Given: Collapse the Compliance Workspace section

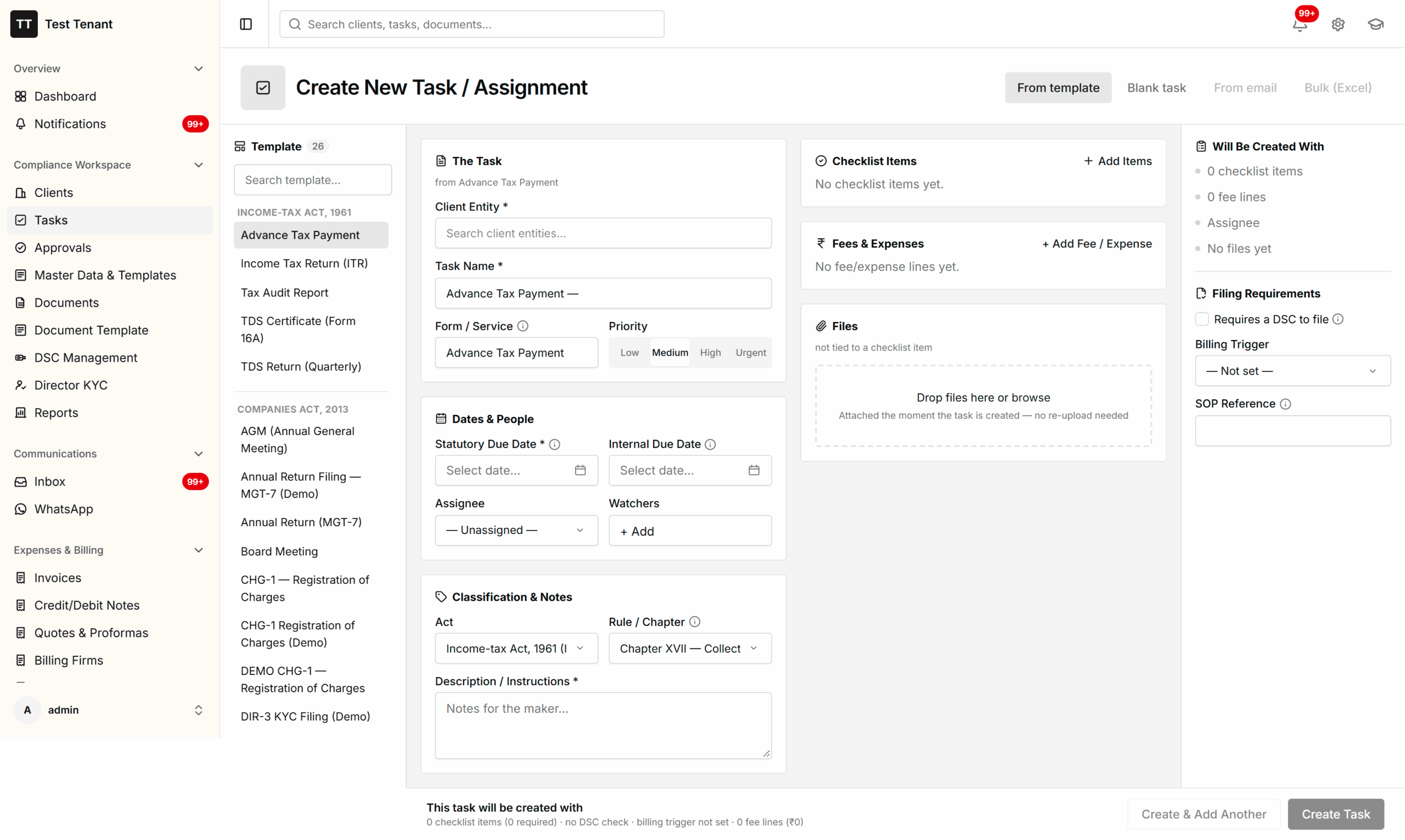Looking at the screenshot, I should [198, 165].
